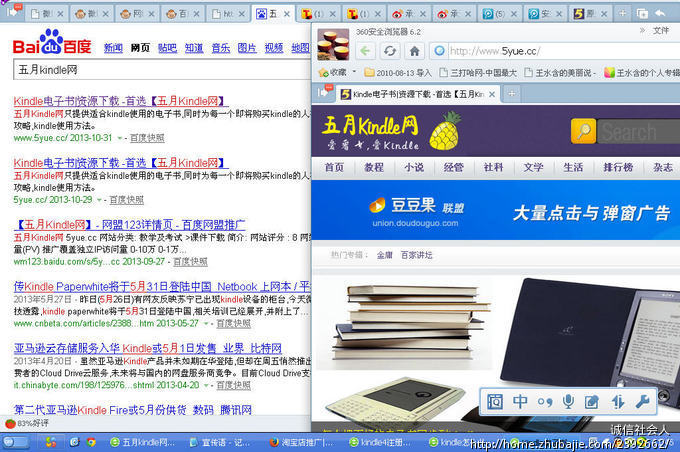Go to 首页 on 五月Kindle网
The width and height of the screenshot is (680, 452).
tap(334, 167)
